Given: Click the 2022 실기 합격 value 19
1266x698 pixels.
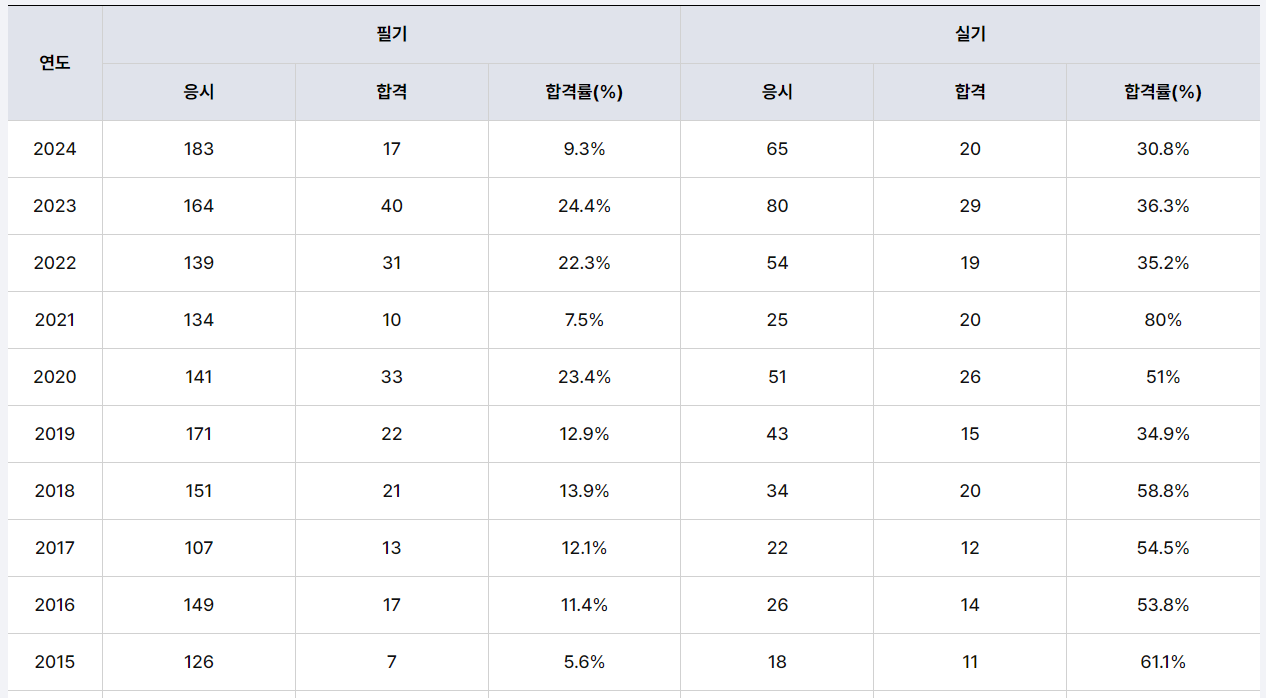Looking at the screenshot, I should 969,263.
